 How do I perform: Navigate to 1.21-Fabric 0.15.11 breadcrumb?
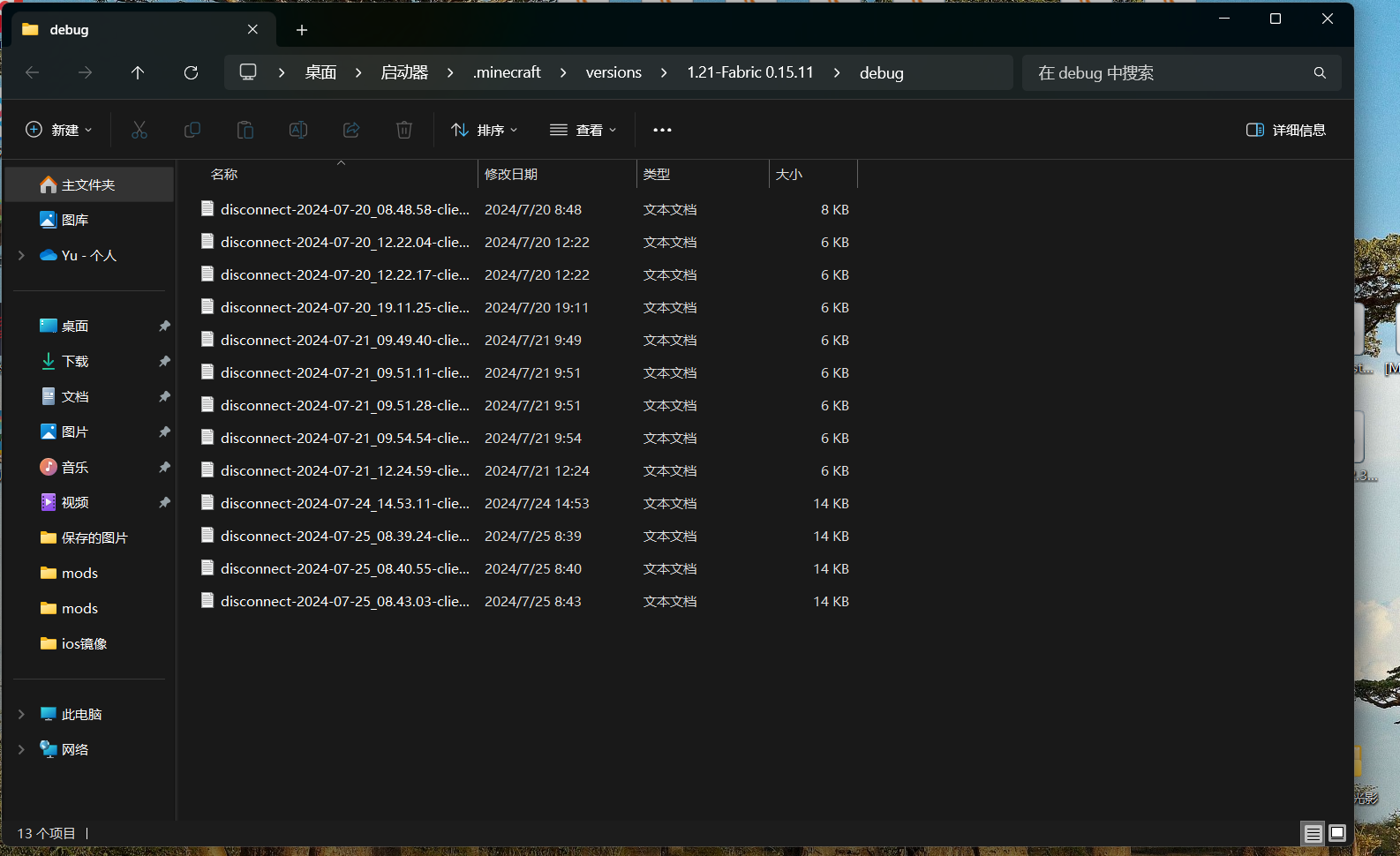(750, 72)
